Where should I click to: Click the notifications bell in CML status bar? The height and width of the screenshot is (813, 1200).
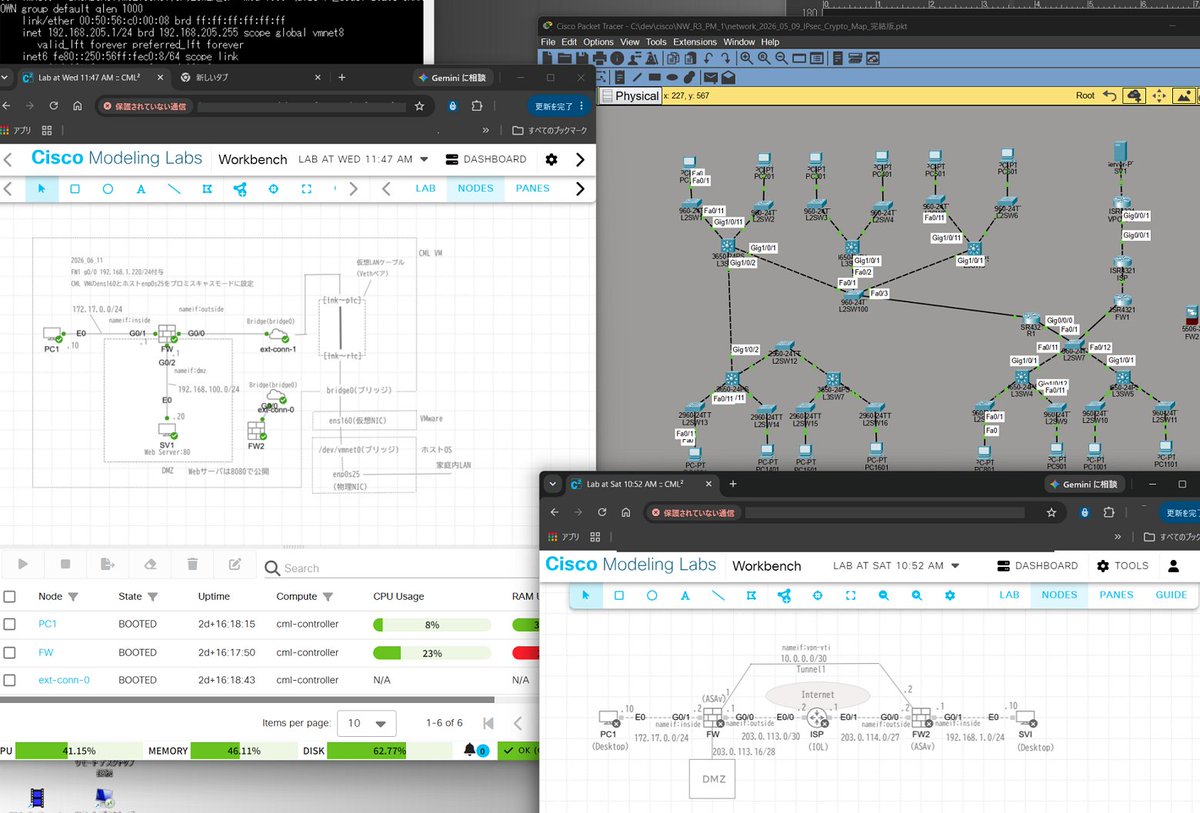click(471, 750)
